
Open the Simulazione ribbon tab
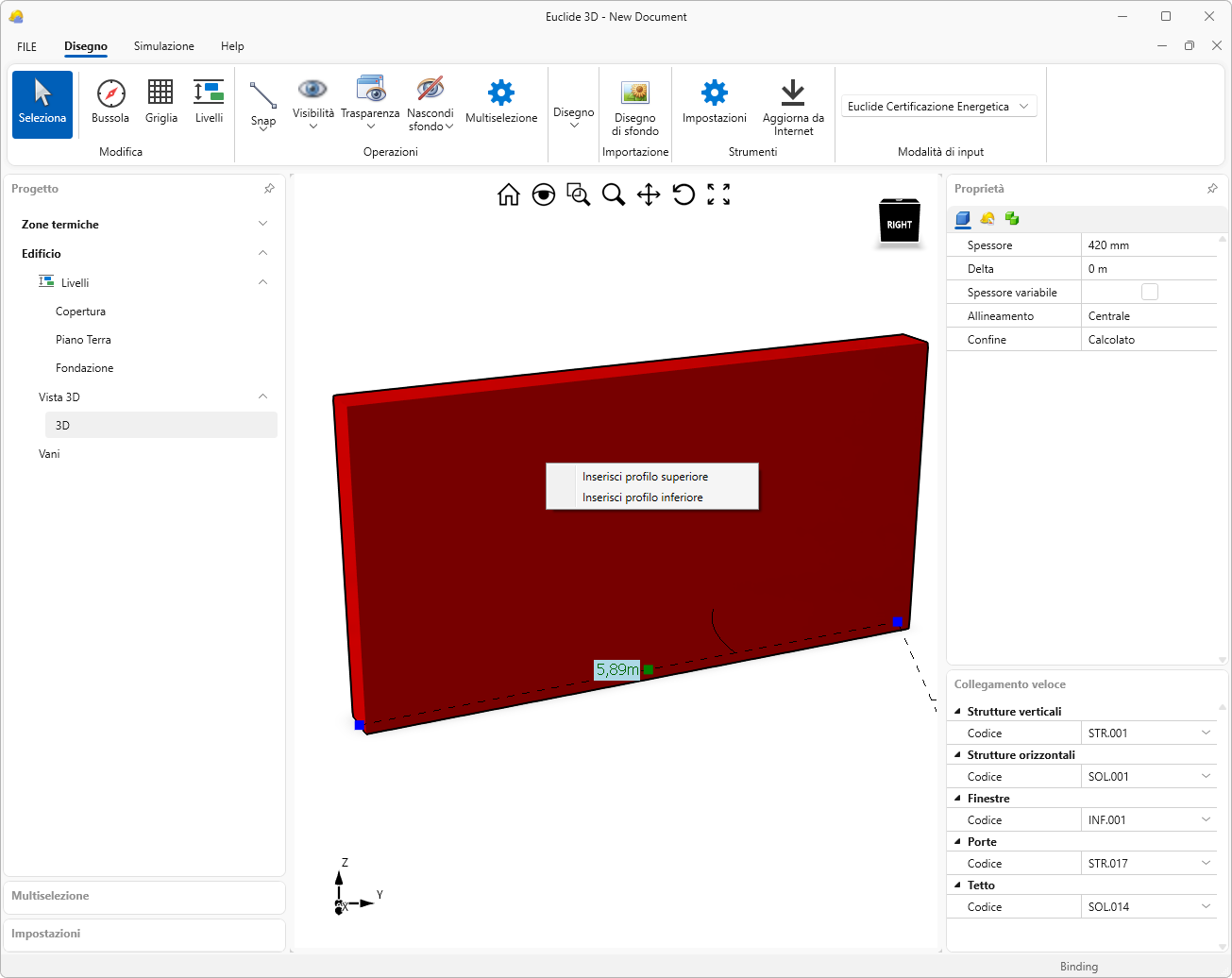163,46
